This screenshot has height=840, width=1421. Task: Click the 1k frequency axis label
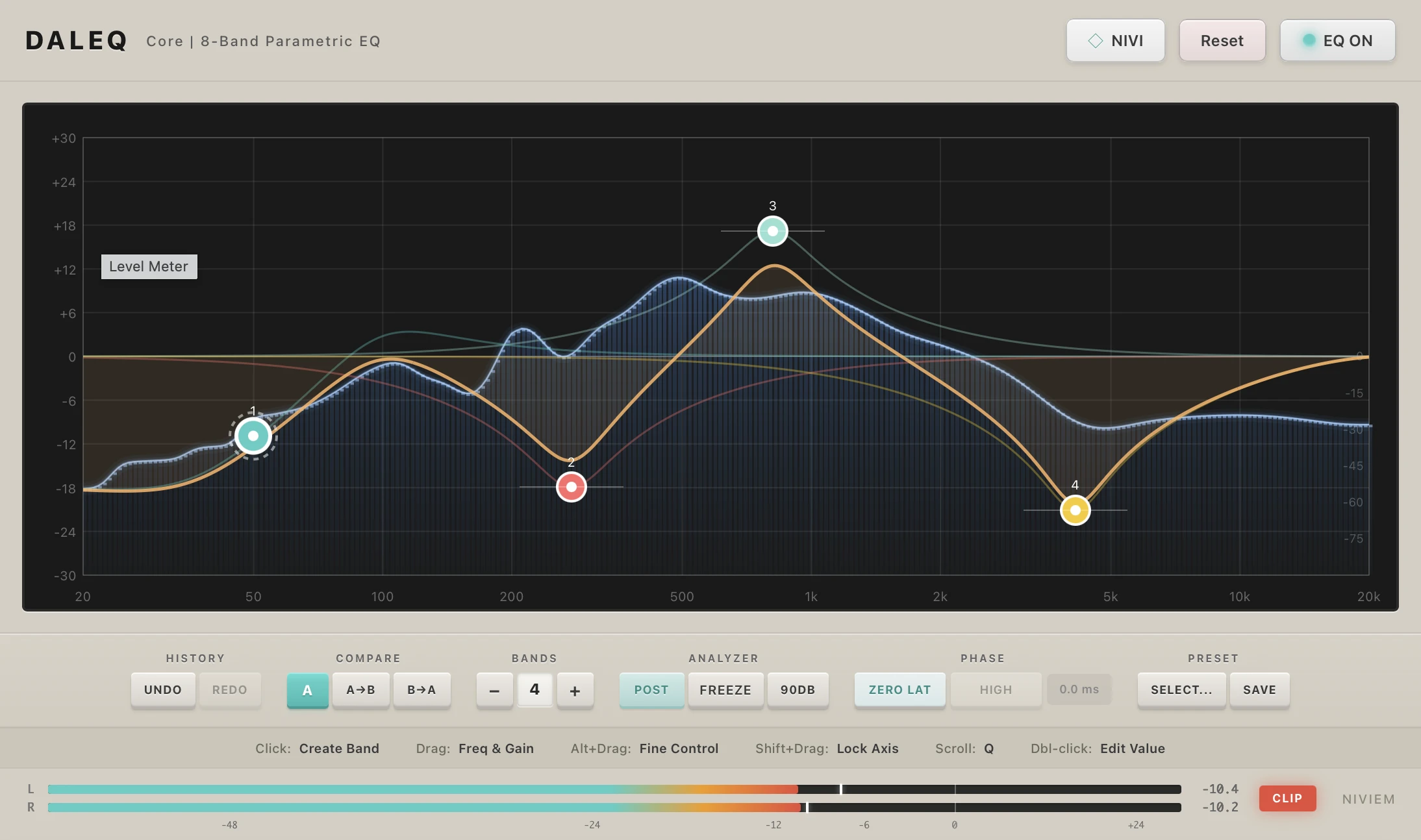[811, 597]
